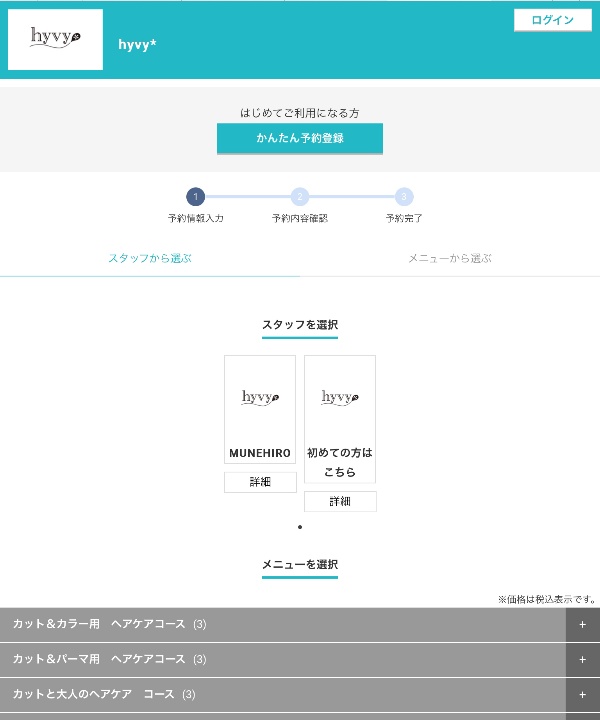Expand plus icon for カットと大人のヘアケア course
Viewport: 600px width, 720px height.
pos(582,695)
